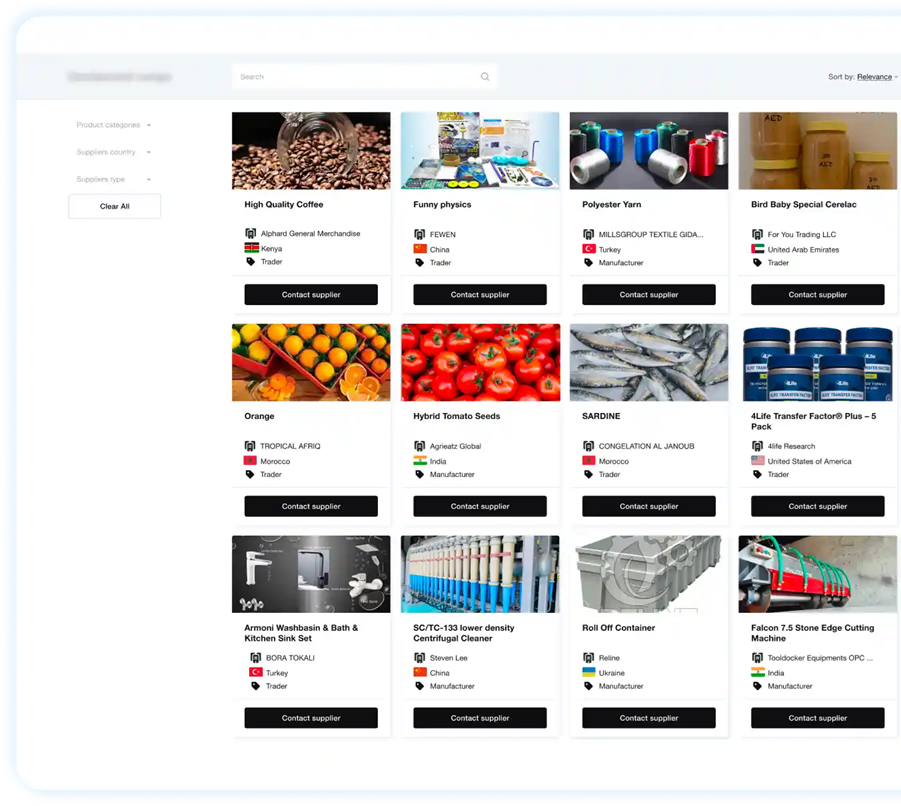
Task: Open the Bird Baby Special Cerelac title link
Action: (x=804, y=205)
